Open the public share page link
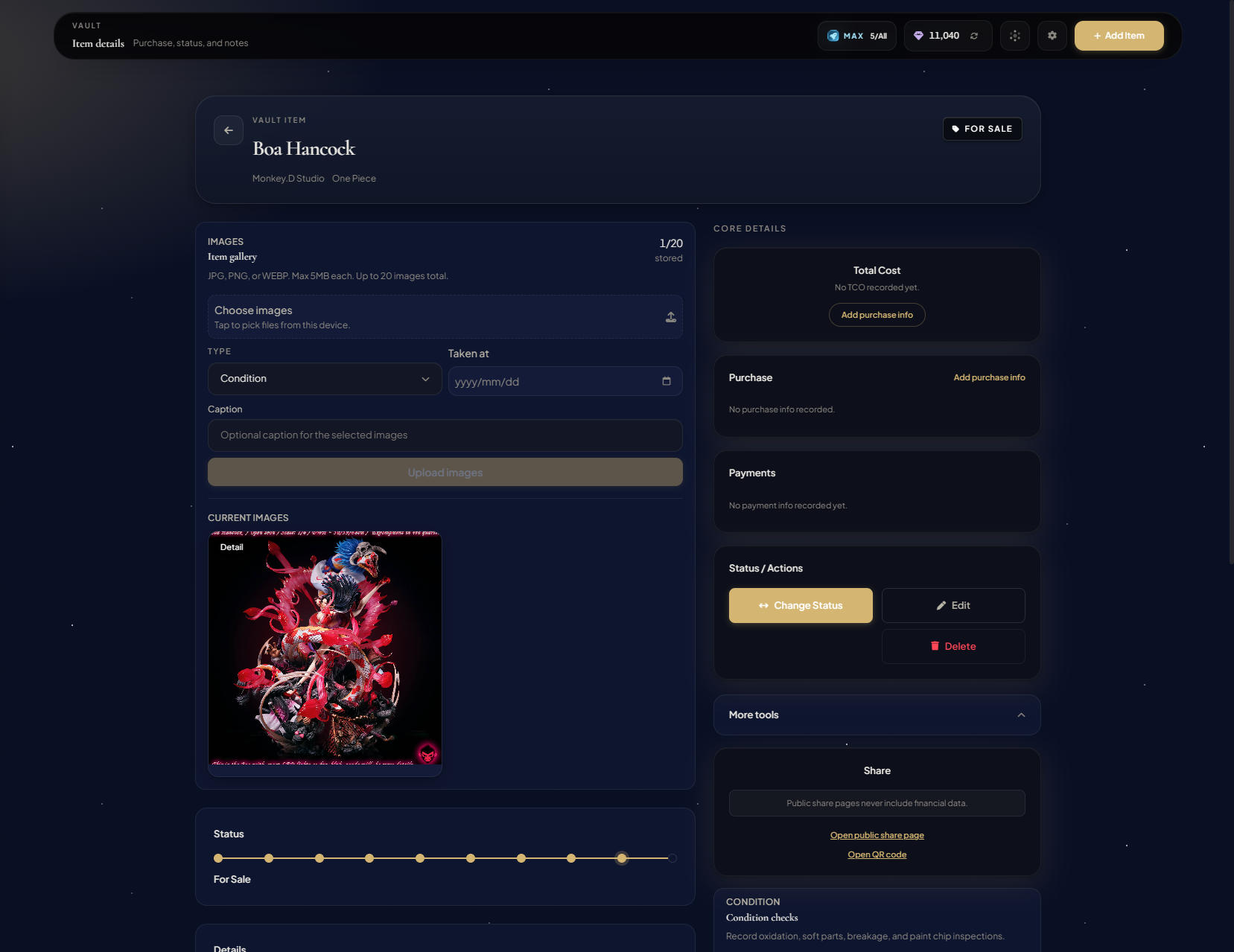 877,835
